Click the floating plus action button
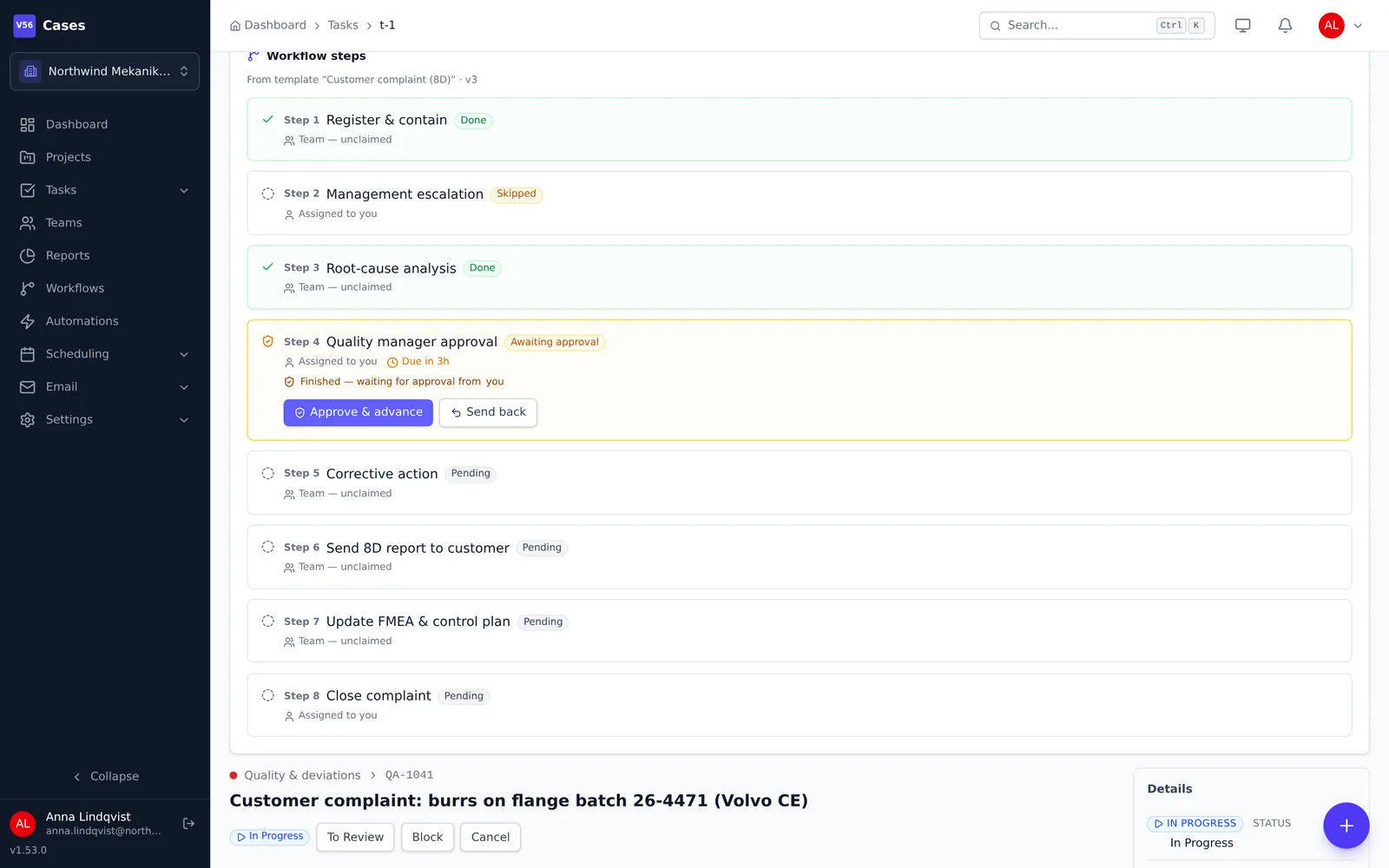Screen dimensions: 1389x868 [x=1346, y=825]
